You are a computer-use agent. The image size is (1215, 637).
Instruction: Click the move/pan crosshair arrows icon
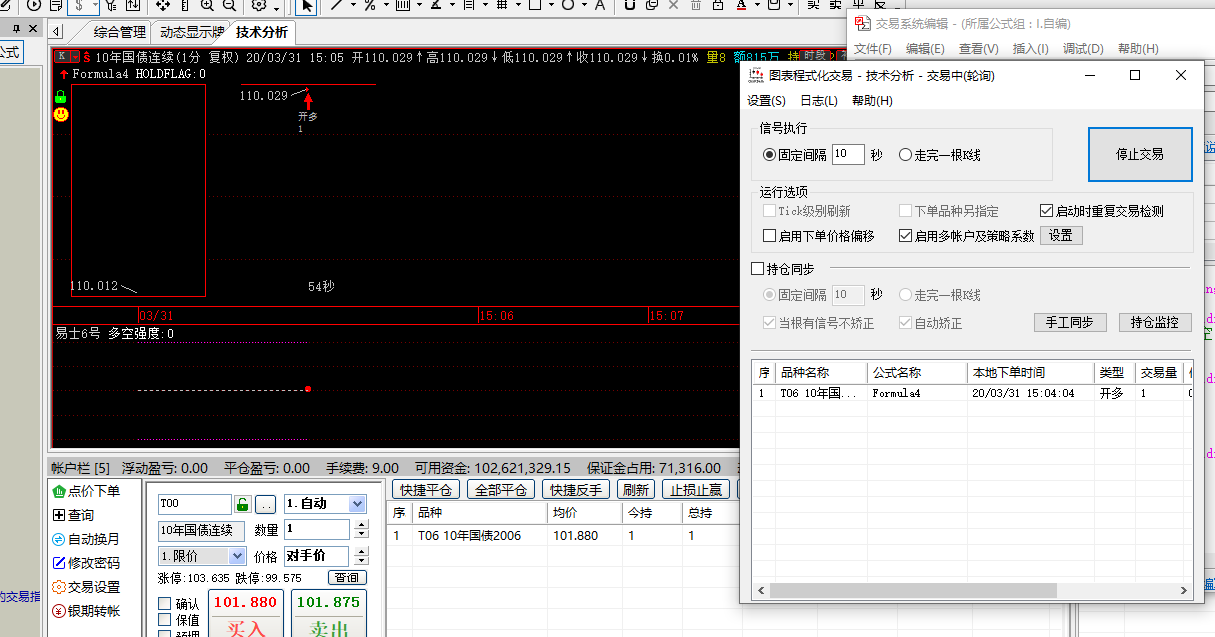click(163, 5)
